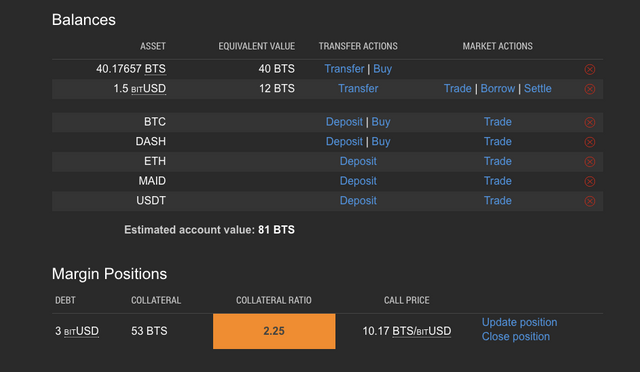Click red X icon for USDT row
This screenshot has height=372, width=640.
589,201
